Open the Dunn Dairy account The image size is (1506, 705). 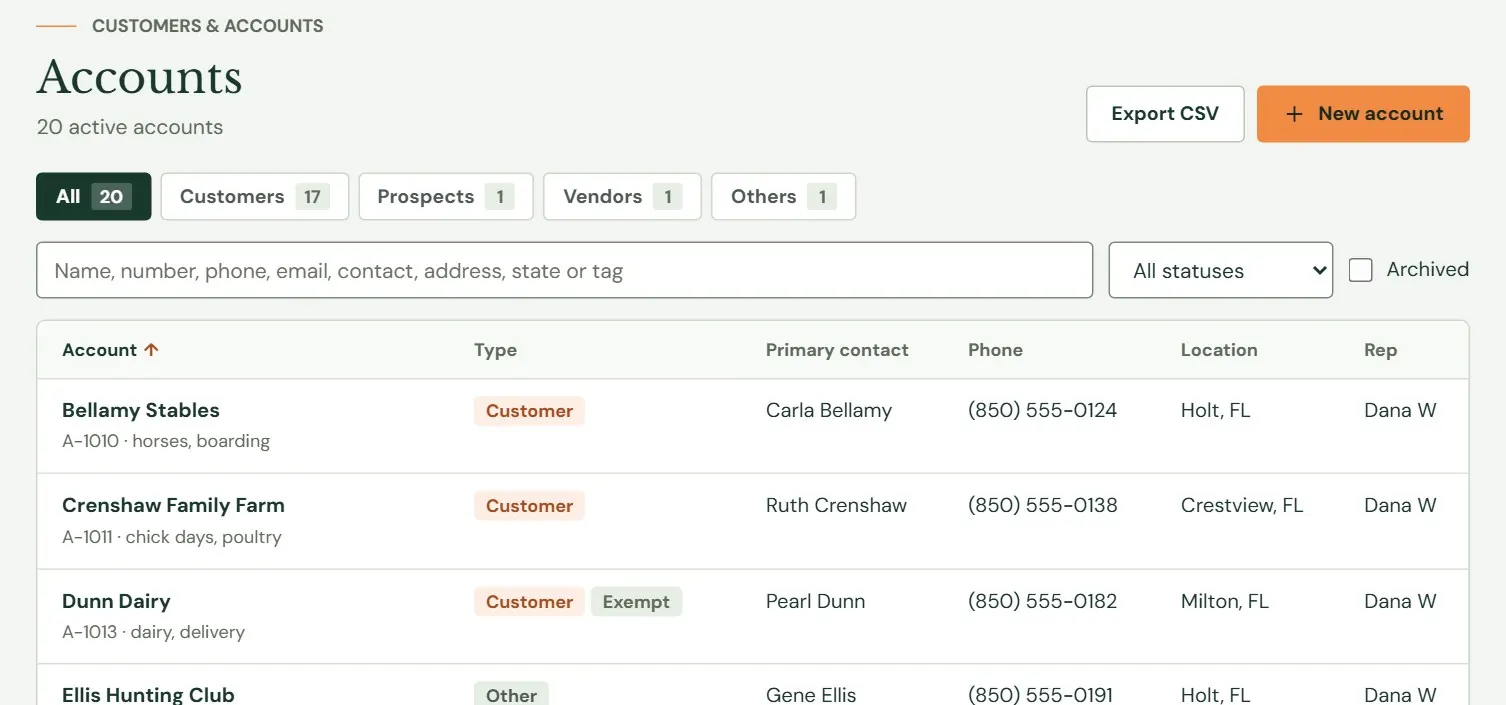[x=116, y=601]
